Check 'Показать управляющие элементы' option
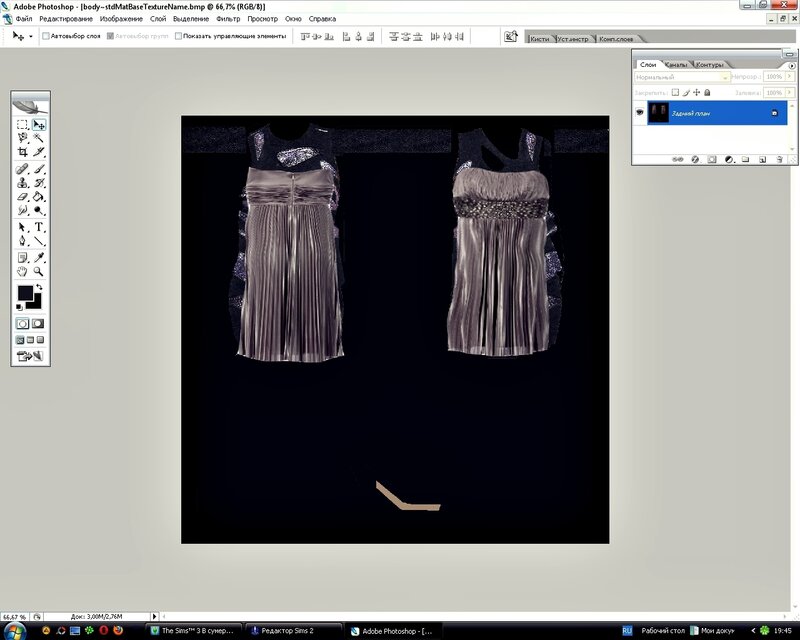This screenshot has width=800, height=640. (x=178, y=36)
